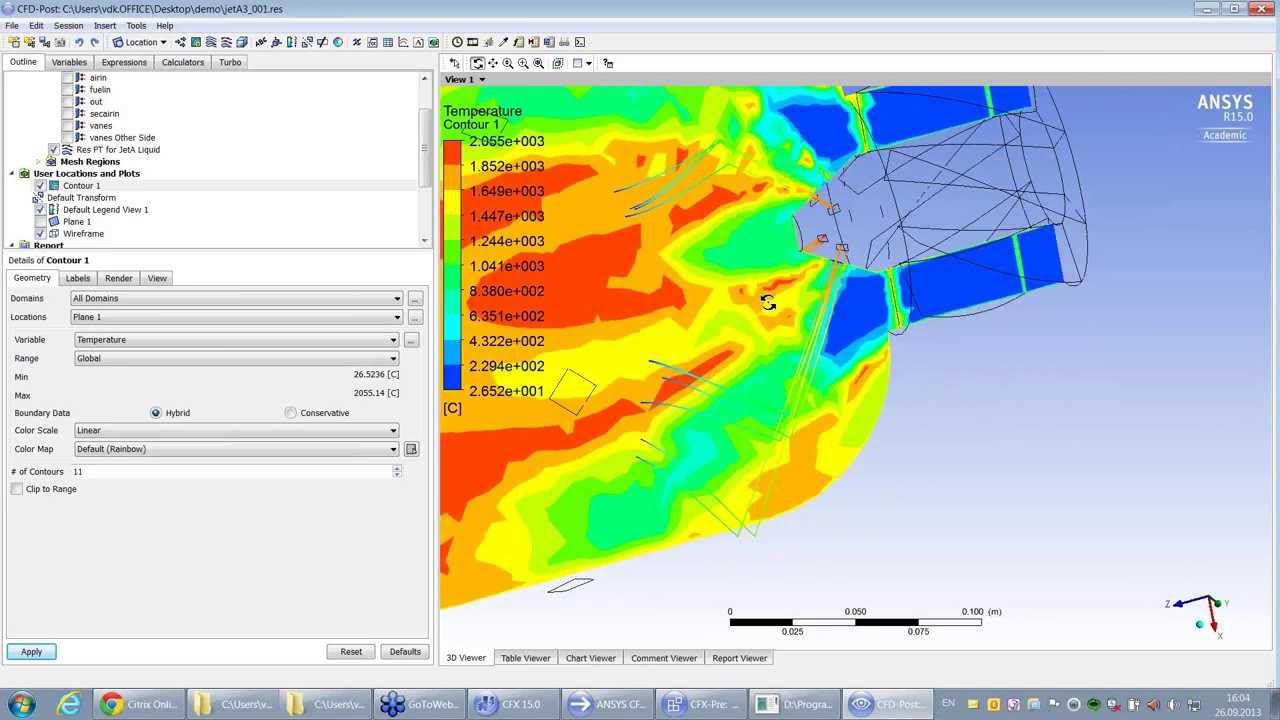The width and height of the screenshot is (1280, 720).
Task: Open the Variable editor ellipsis button
Action: tap(411, 340)
